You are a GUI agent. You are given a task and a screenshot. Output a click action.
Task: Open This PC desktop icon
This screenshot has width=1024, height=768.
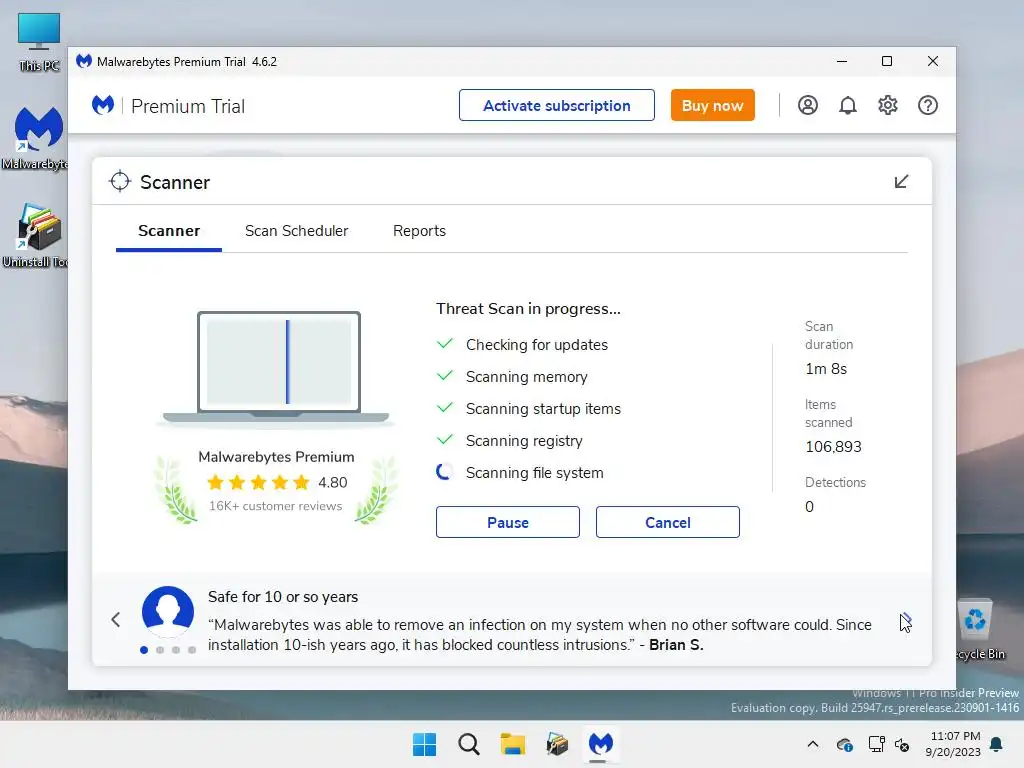click(39, 42)
